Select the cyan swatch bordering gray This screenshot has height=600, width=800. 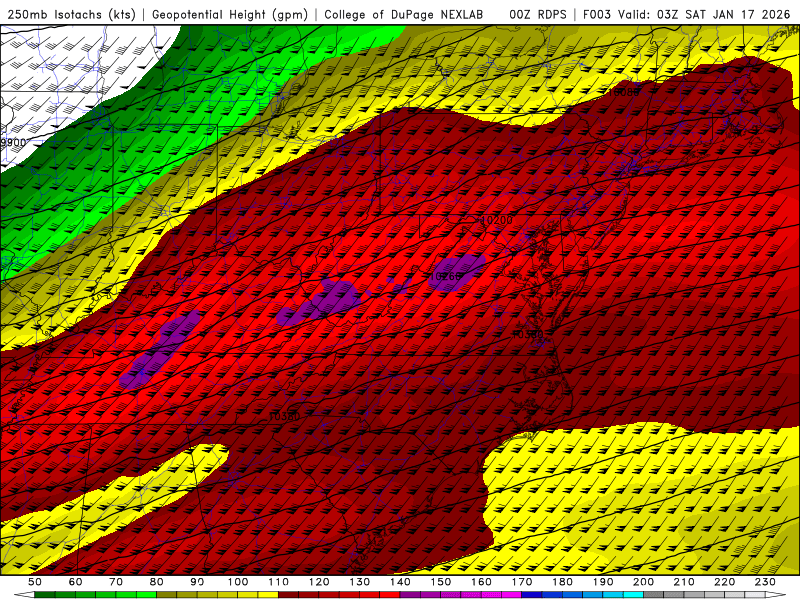[x=633, y=595]
